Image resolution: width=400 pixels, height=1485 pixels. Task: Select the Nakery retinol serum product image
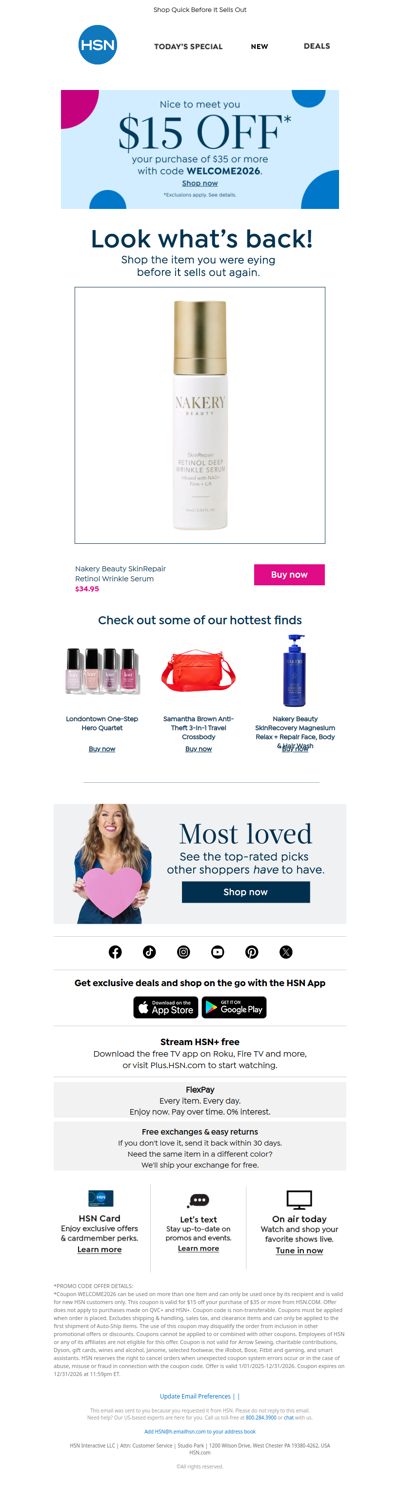200,415
